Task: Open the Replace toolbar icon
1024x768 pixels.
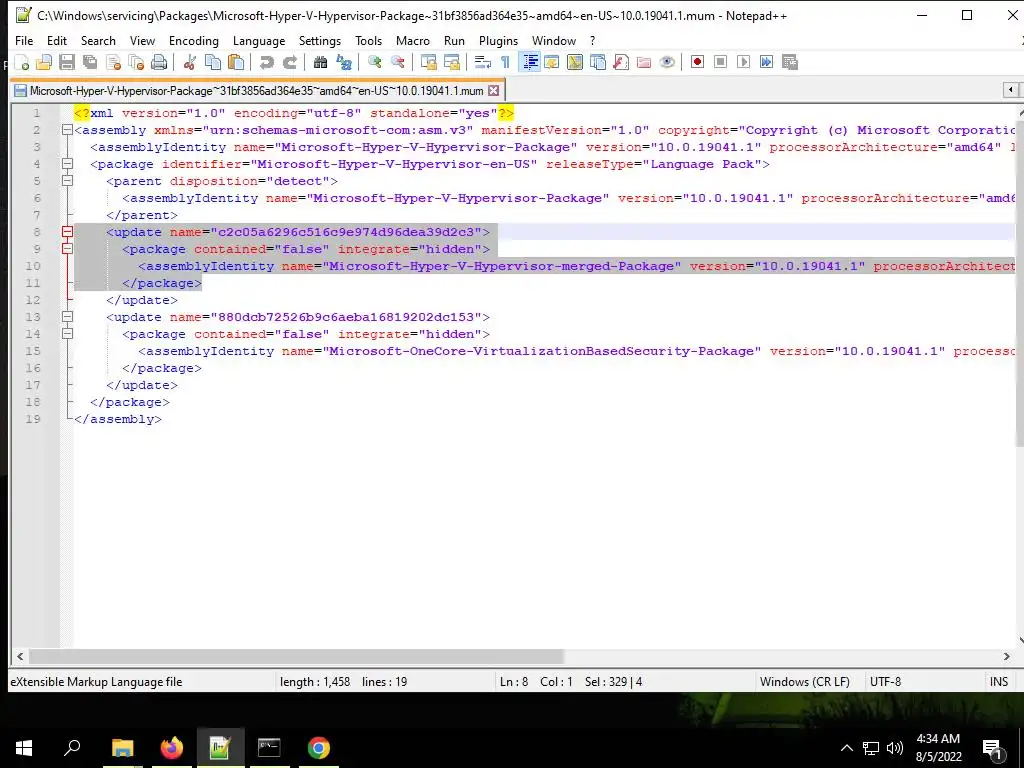Action: (x=344, y=62)
